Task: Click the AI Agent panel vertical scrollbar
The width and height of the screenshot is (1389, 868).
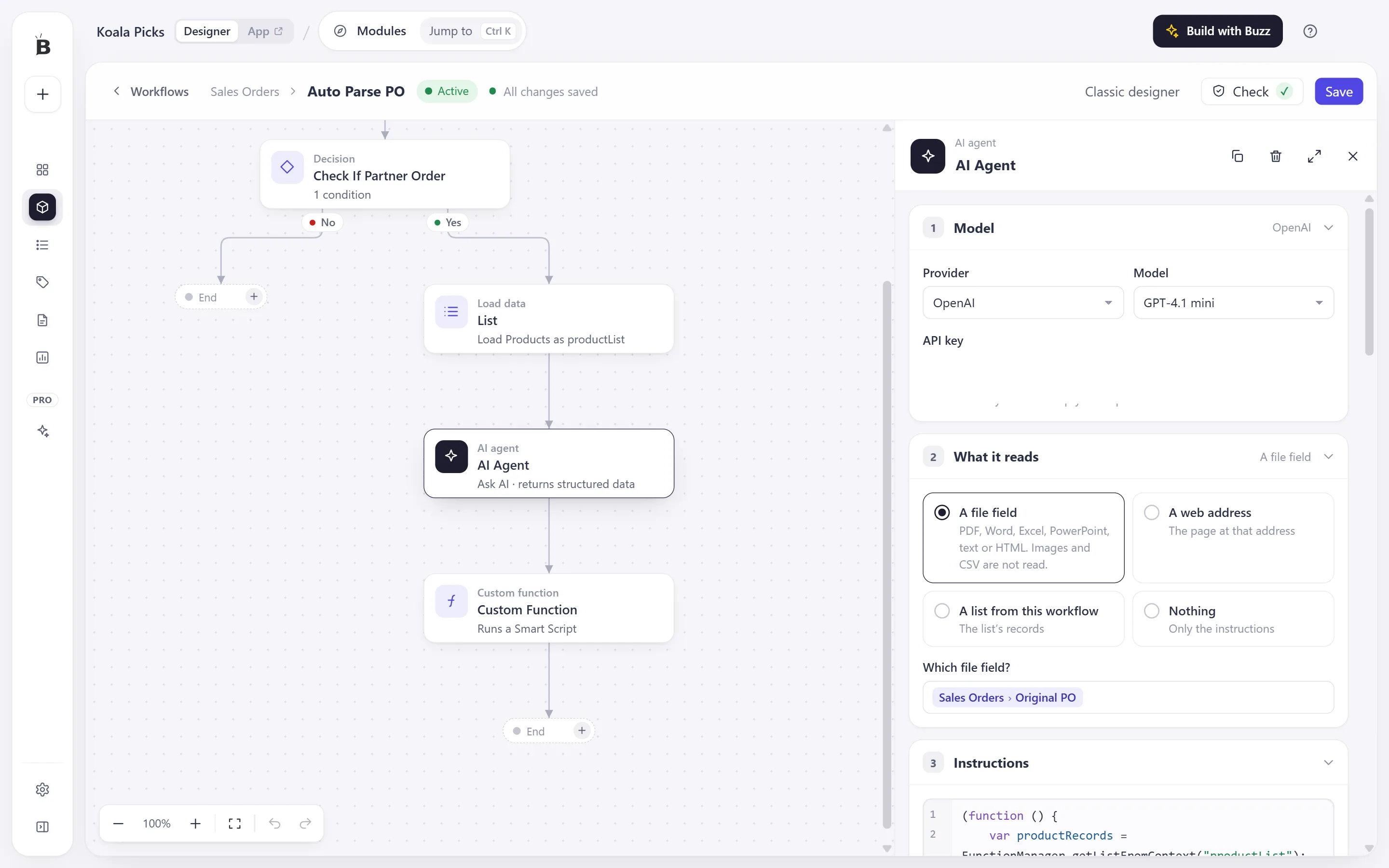Action: point(1369,282)
